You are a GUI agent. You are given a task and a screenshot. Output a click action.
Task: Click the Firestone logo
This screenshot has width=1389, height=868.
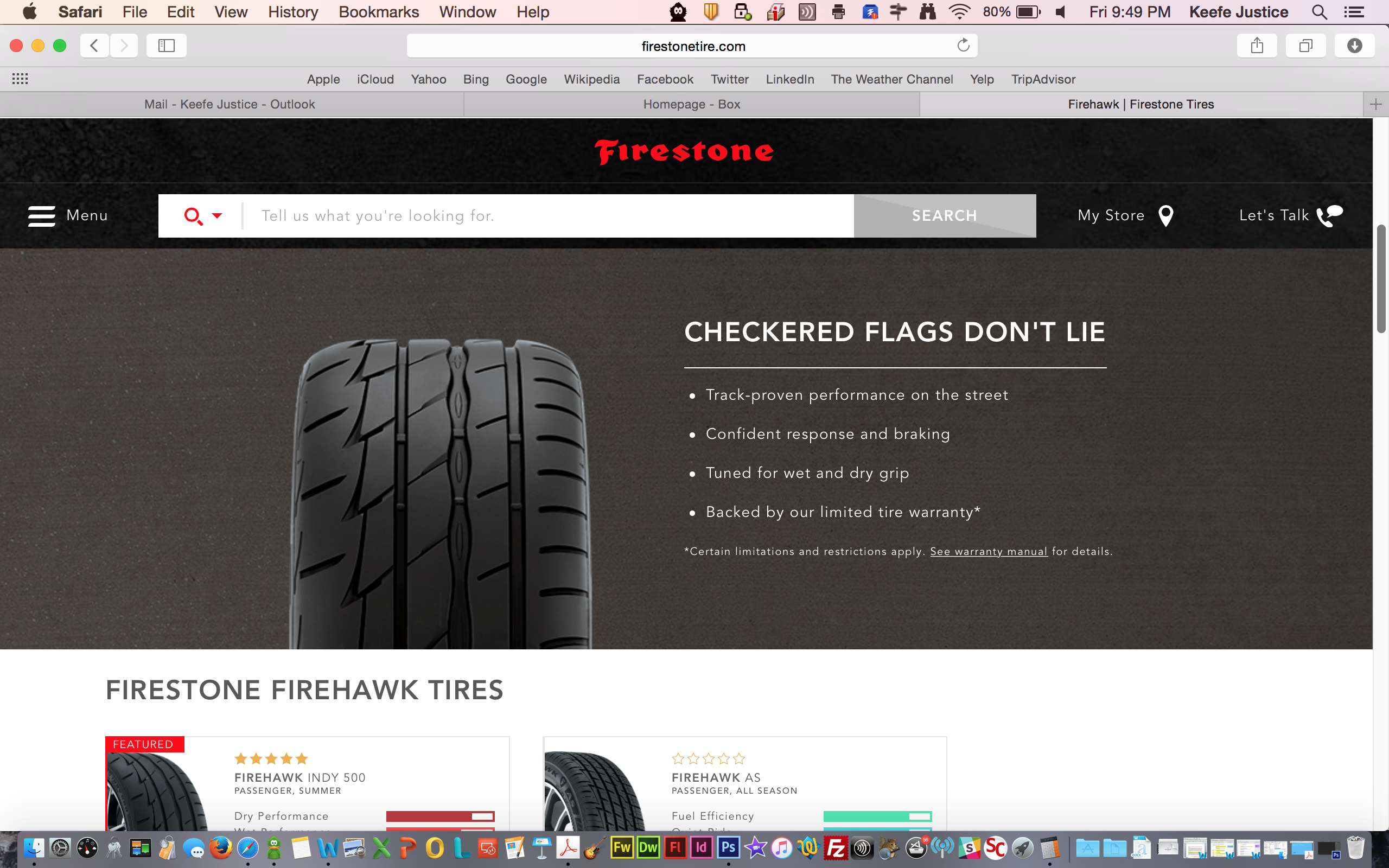pos(684,151)
